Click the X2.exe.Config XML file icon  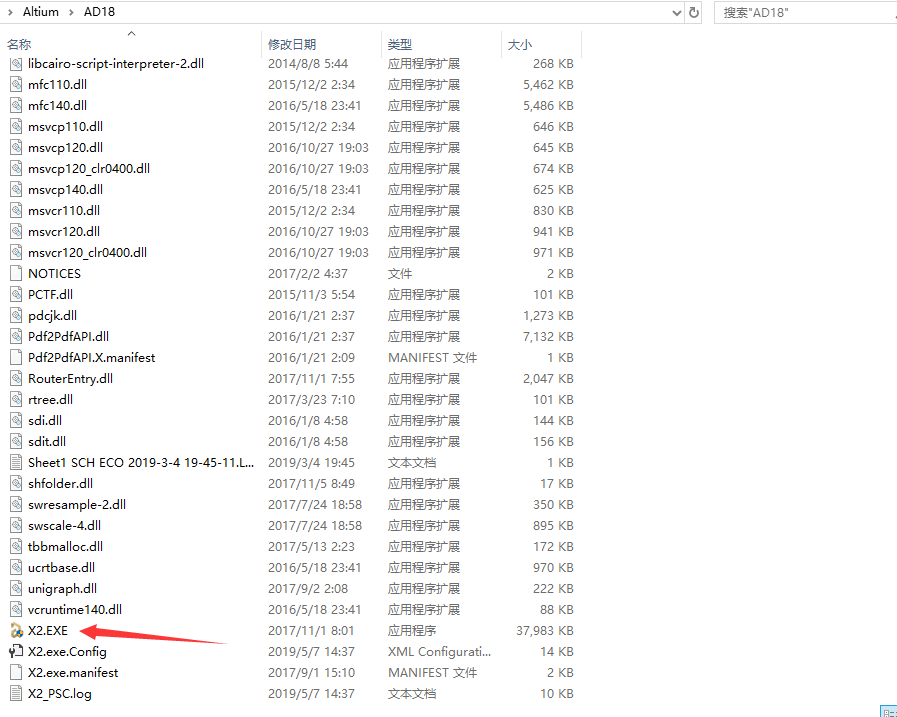click(x=15, y=651)
